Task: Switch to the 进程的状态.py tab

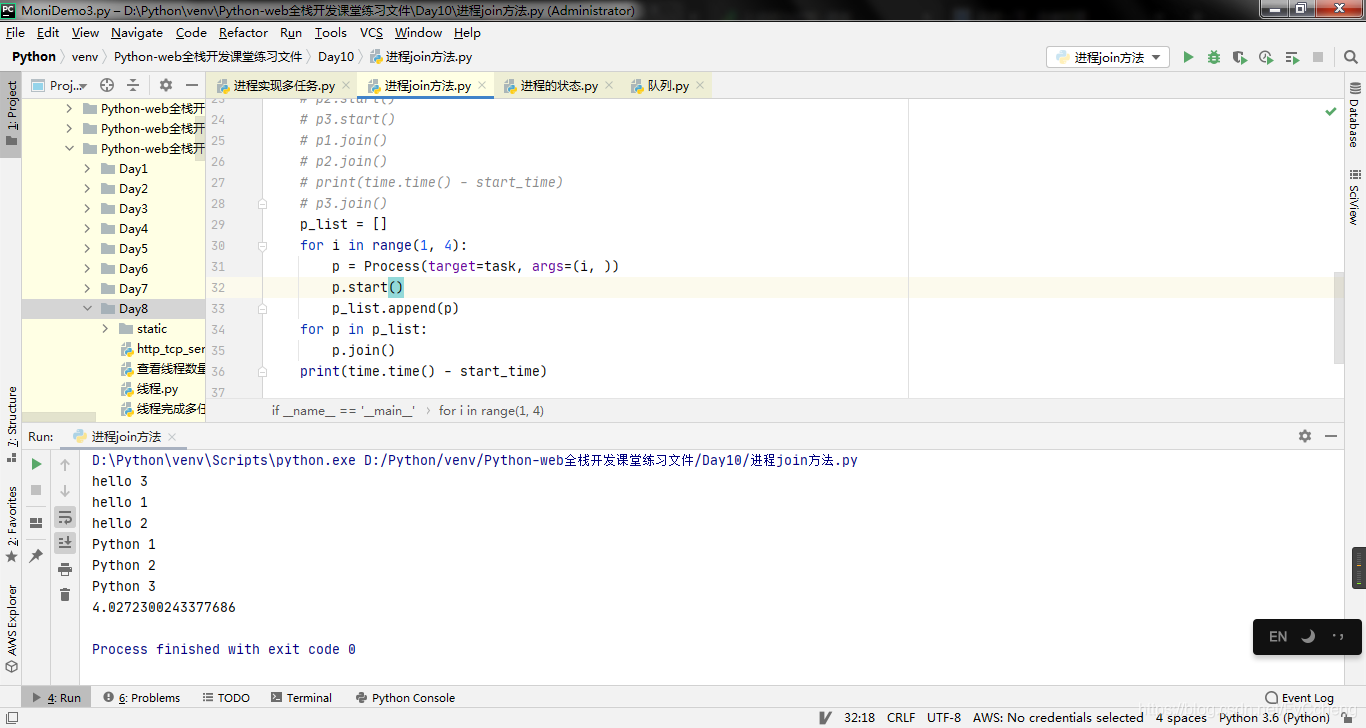Action: pos(558,86)
